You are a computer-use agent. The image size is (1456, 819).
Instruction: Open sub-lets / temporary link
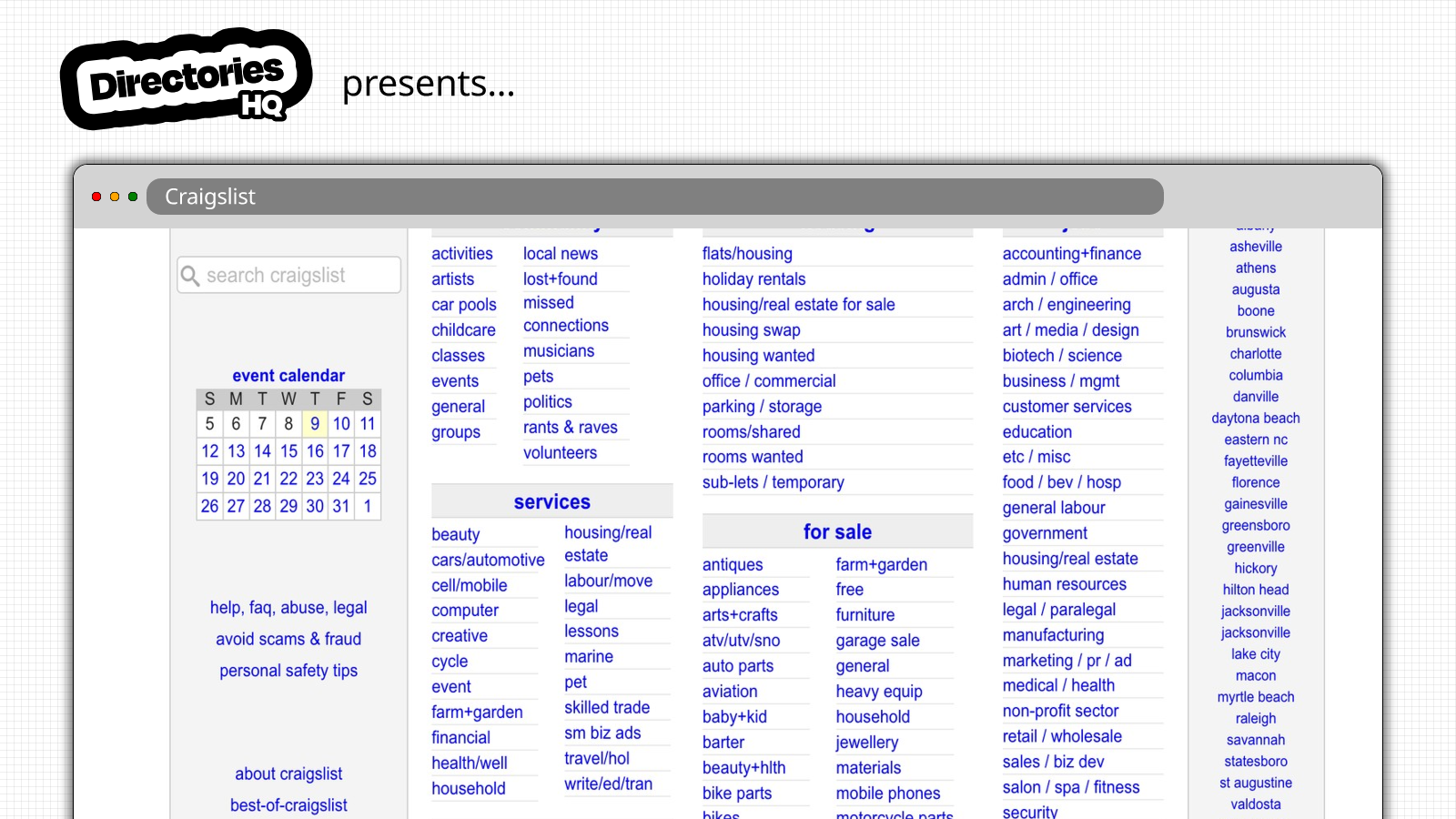click(x=773, y=482)
